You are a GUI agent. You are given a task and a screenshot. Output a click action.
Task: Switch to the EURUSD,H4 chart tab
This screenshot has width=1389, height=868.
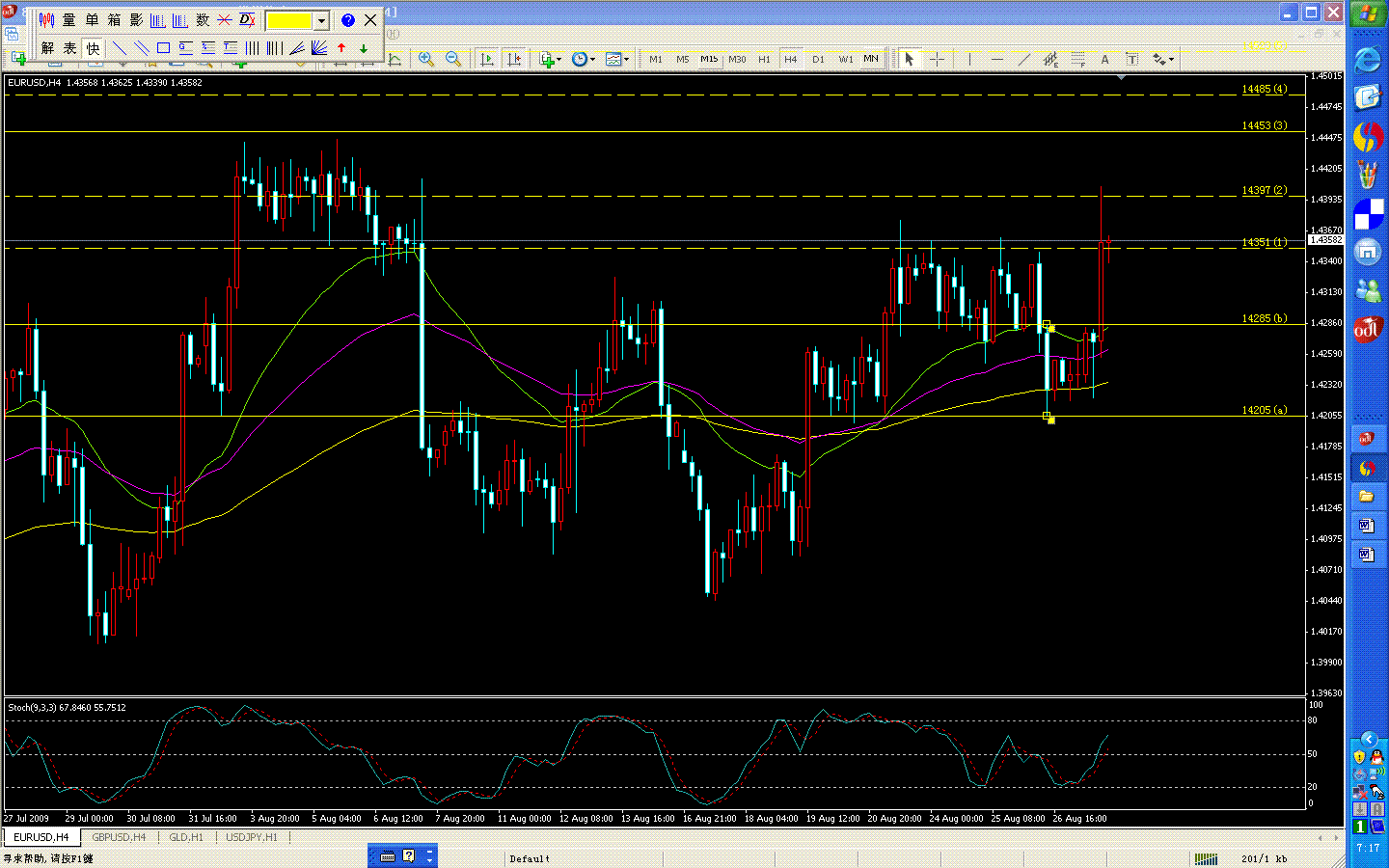pyautogui.click(x=41, y=837)
